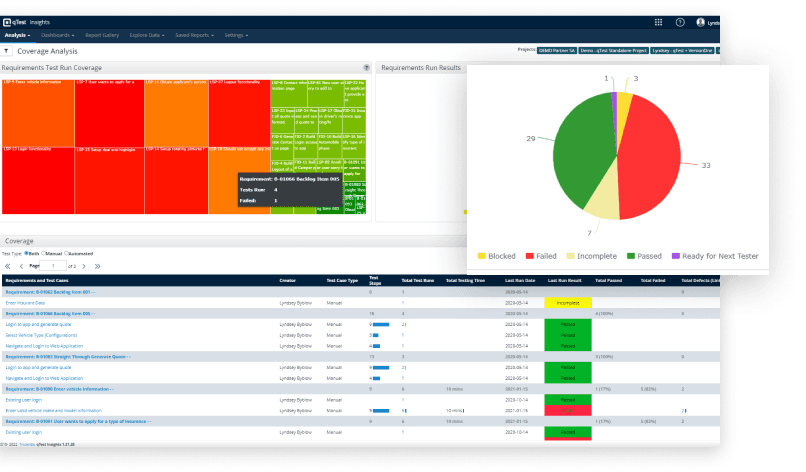The height and width of the screenshot is (472, 806).
Task: Open the apps grid launcher icon
Action: click(657, 21)
